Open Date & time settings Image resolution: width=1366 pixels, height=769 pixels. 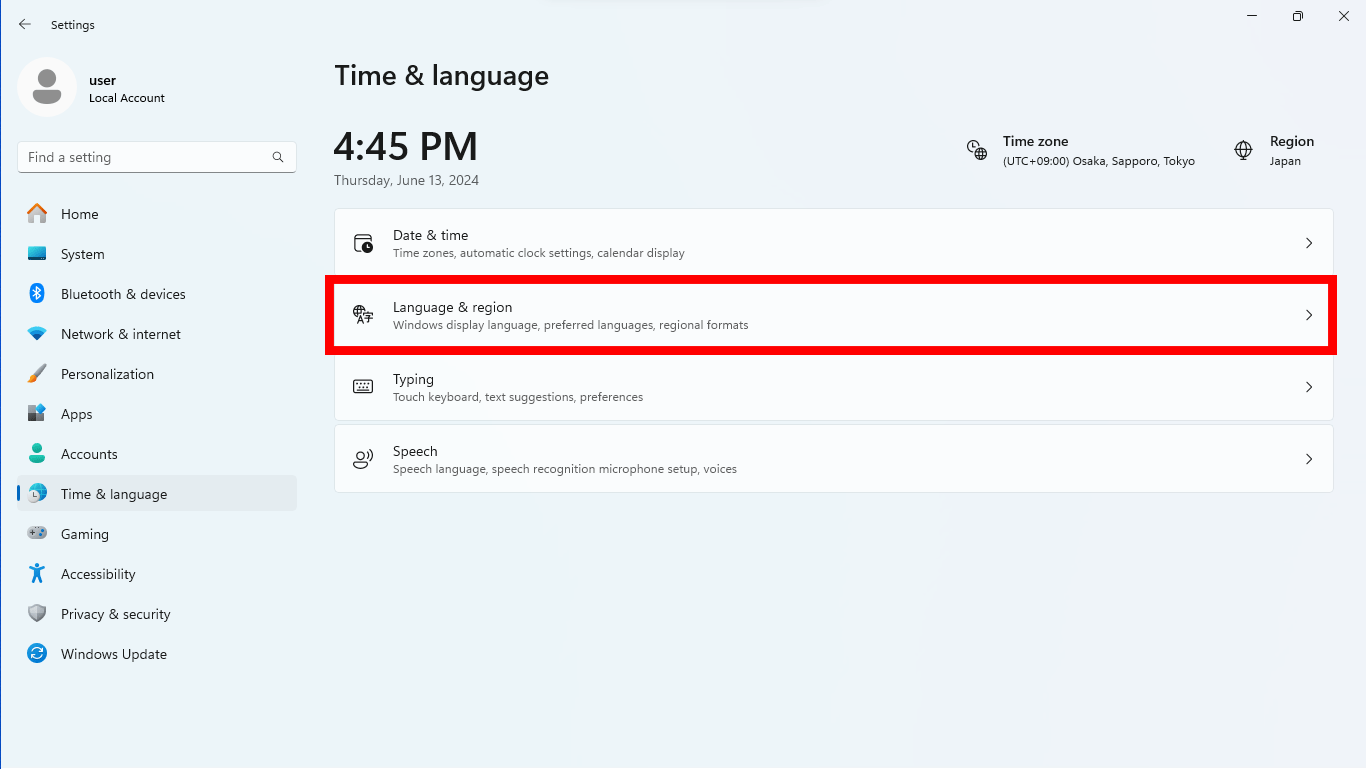tap(833, 242)
